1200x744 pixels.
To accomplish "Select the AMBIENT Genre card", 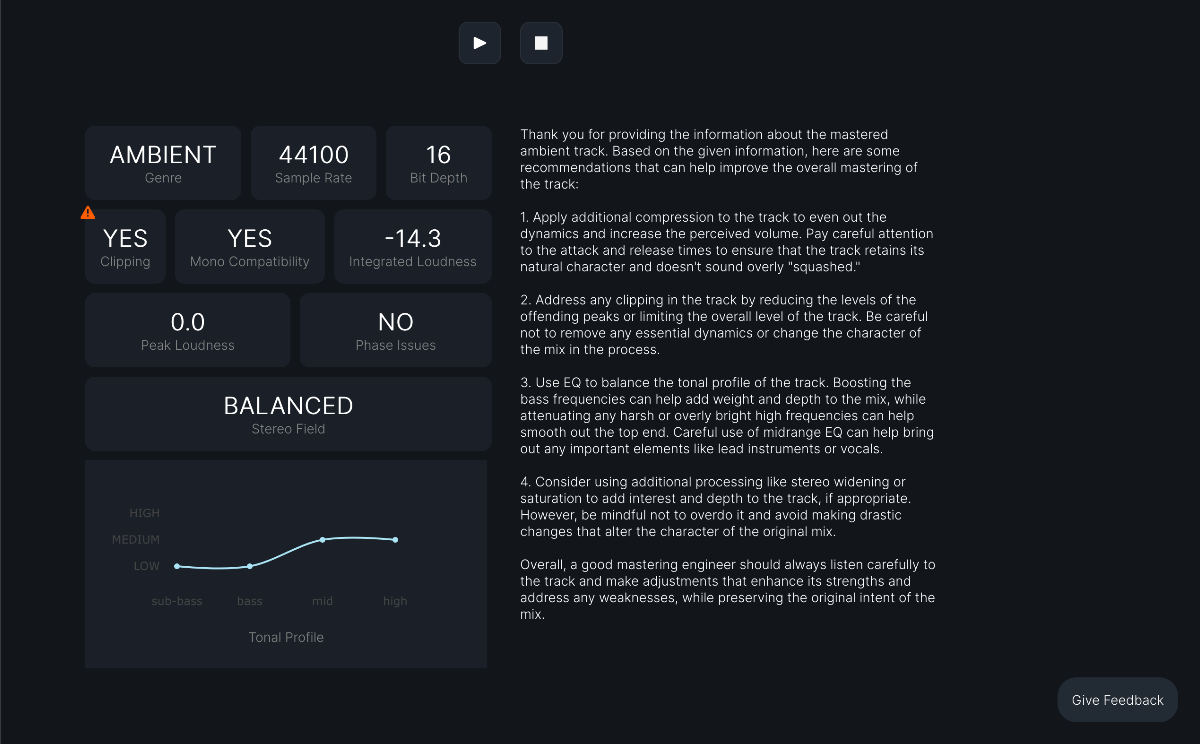I will click(x=163, y=163).
